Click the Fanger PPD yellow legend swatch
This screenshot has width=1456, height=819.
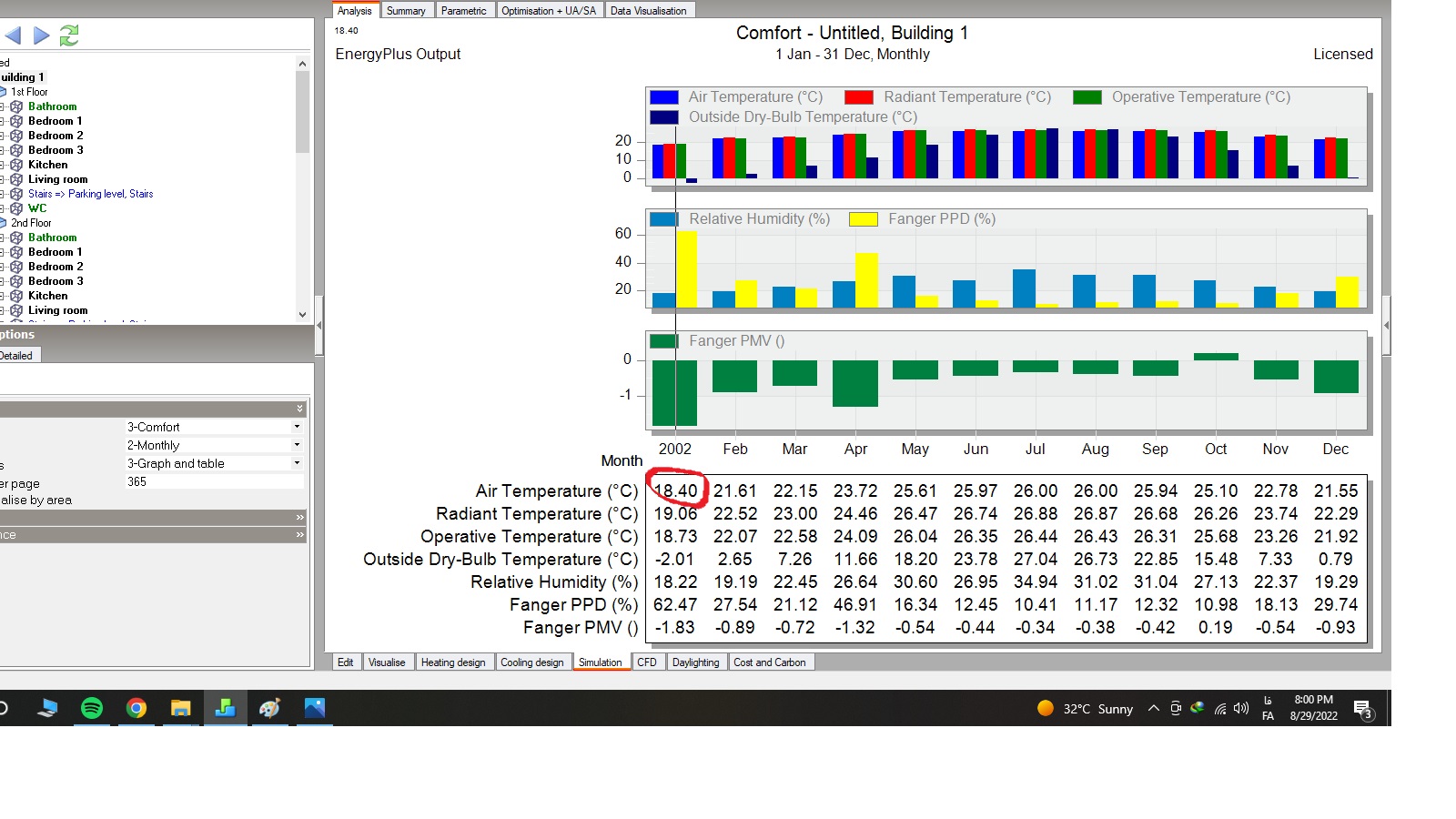pos(863,219)
